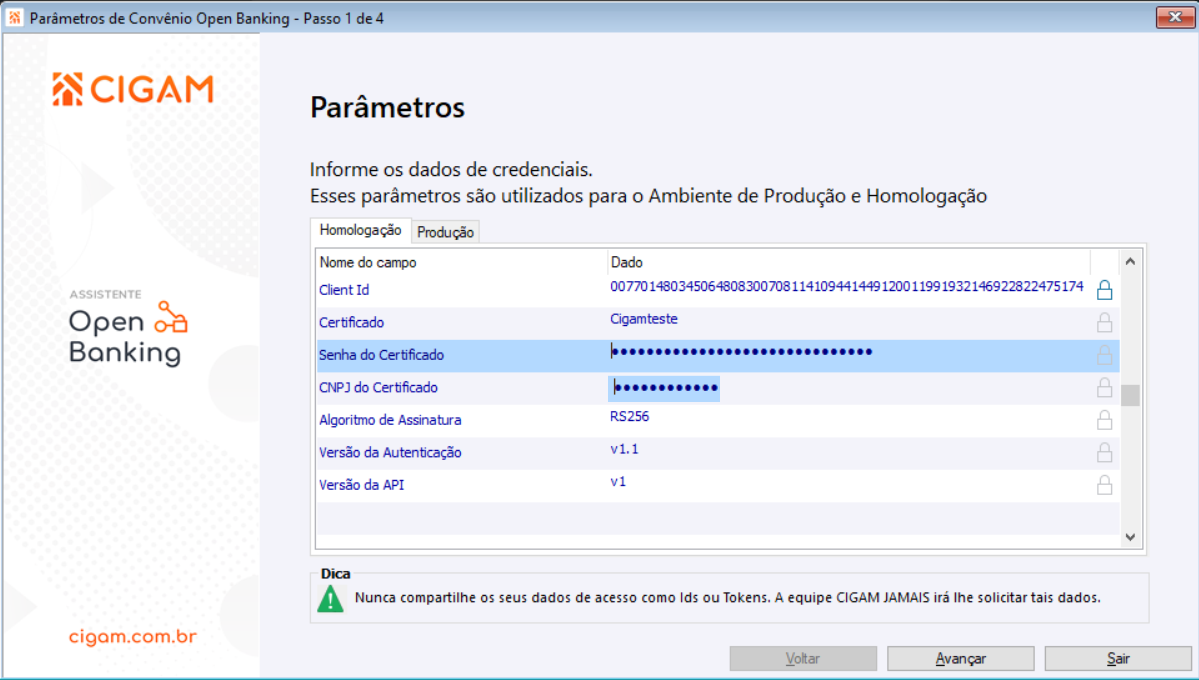The width and height of the screenshot is (1199, 680).
Task: Select the Client Id field name
Action: 344,290
